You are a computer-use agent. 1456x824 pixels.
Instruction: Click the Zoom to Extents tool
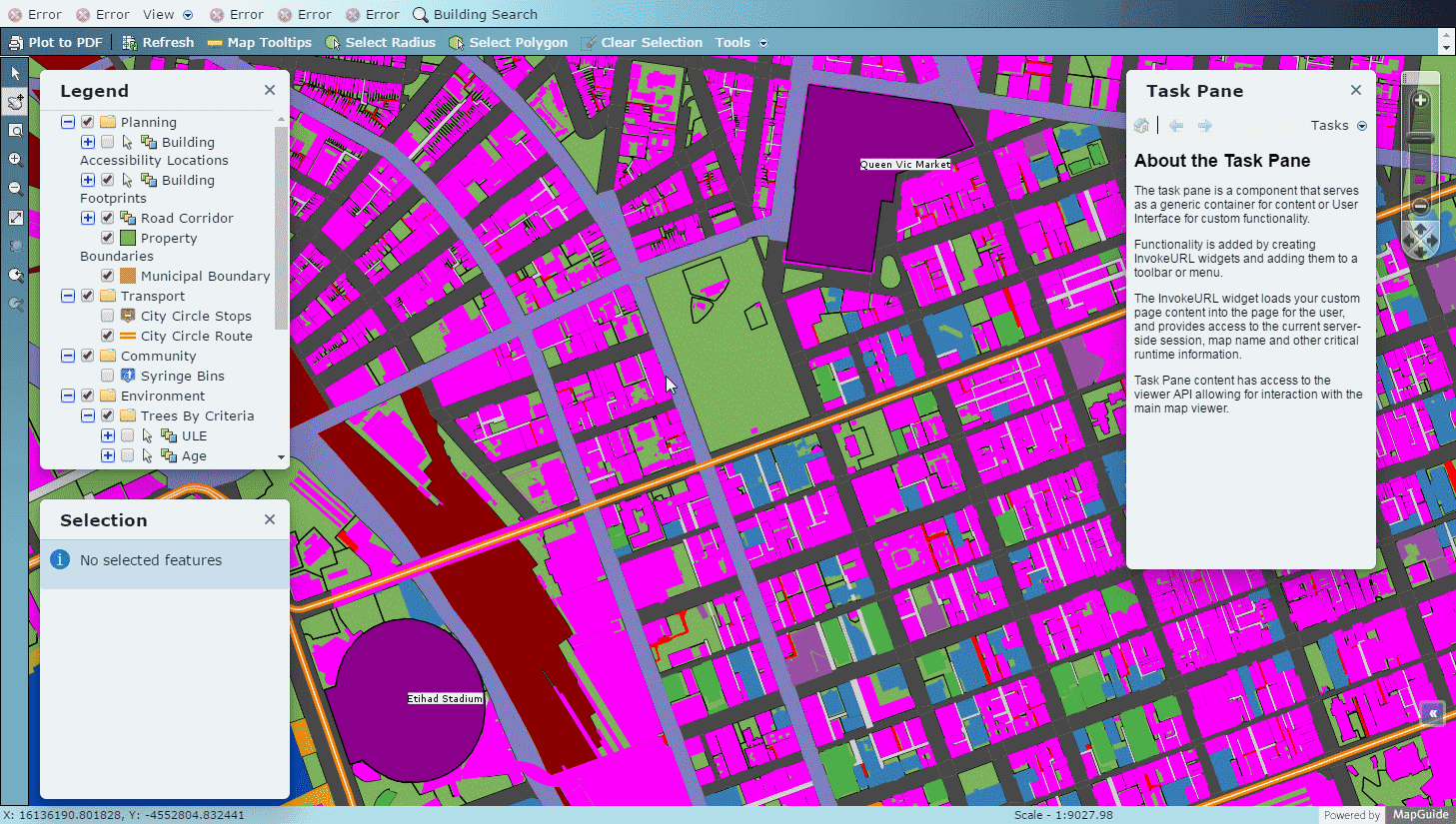[15, 217]
